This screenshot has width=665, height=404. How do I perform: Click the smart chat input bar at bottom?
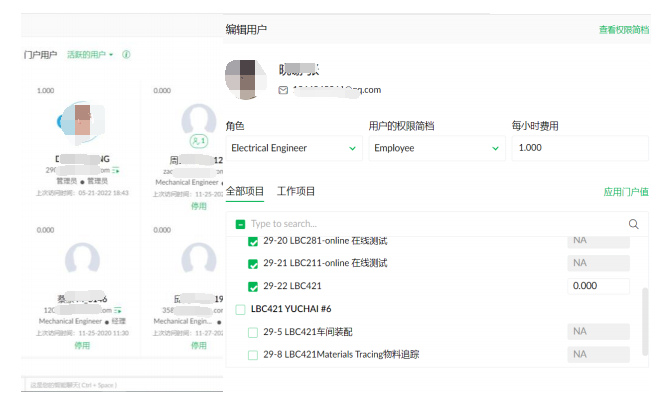point(122,385)
